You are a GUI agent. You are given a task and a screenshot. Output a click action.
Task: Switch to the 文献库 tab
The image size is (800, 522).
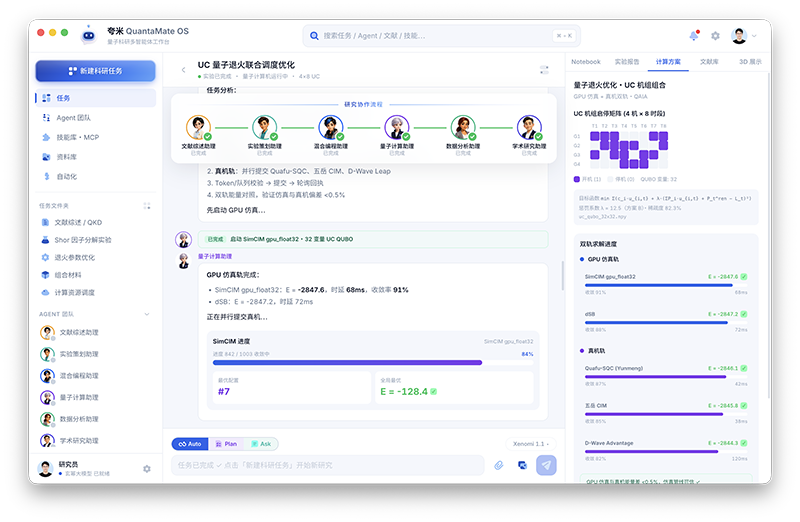tap(709, 62)
